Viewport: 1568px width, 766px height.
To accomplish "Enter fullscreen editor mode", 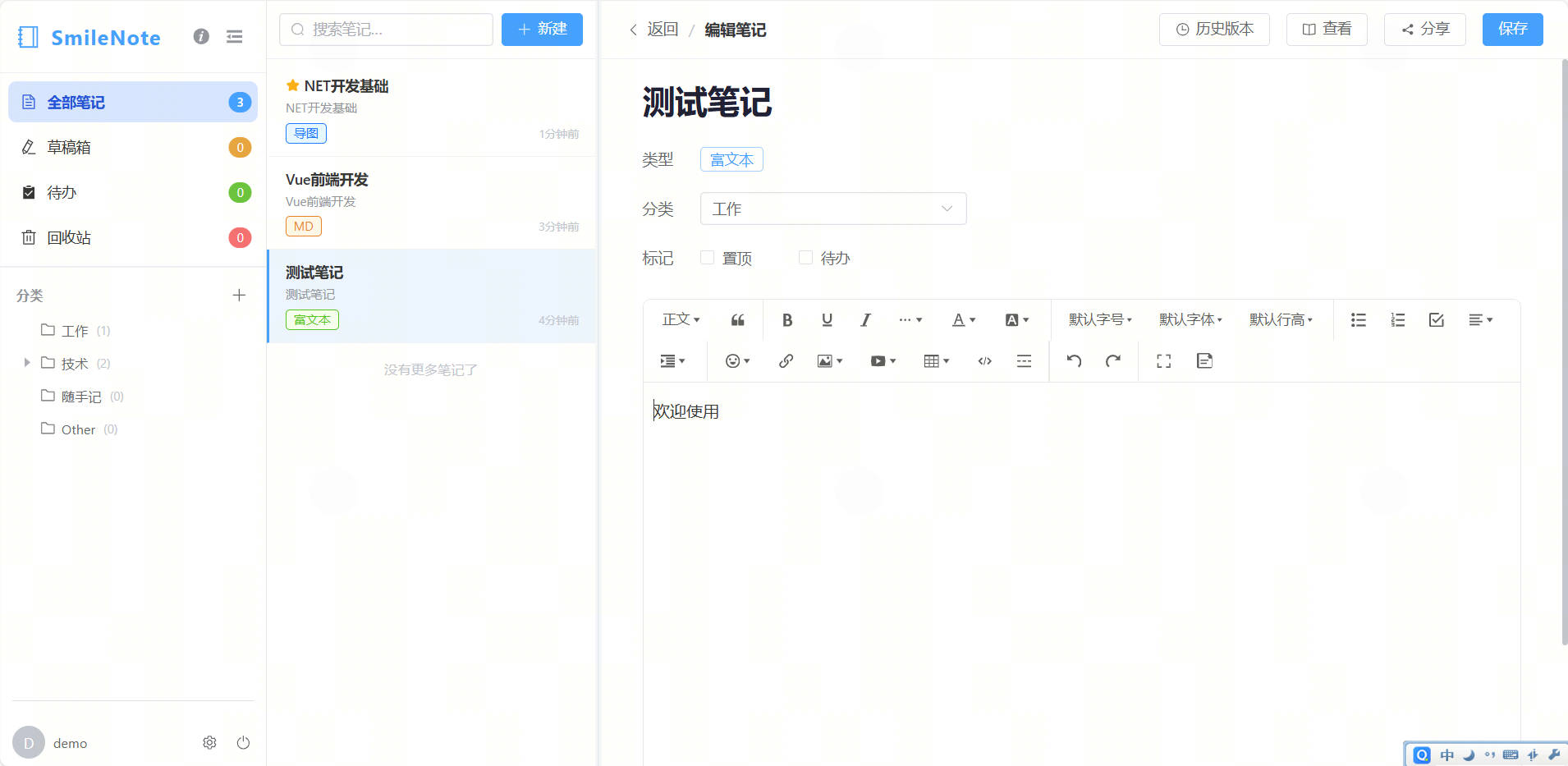I will pos(1163,361).
